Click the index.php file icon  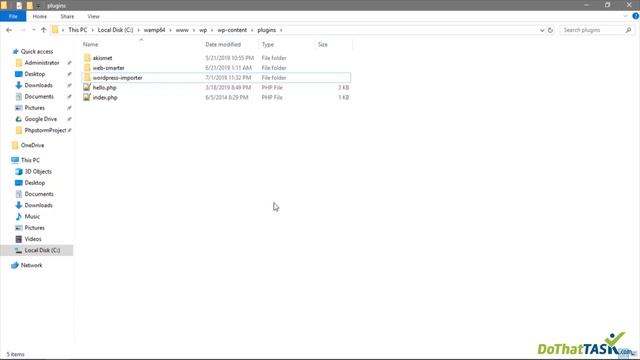87,97
